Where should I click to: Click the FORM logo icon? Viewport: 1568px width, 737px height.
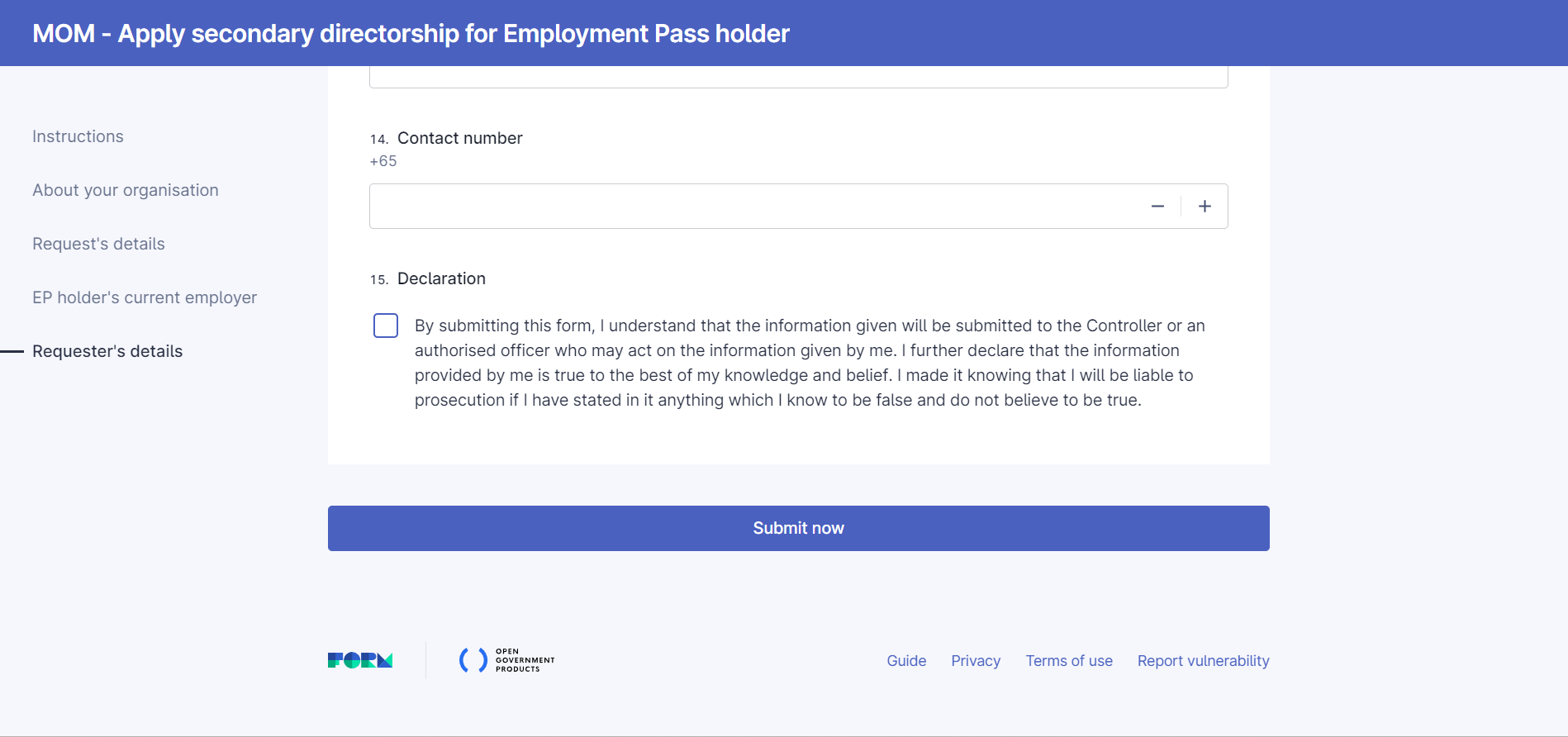click(360, 660)
